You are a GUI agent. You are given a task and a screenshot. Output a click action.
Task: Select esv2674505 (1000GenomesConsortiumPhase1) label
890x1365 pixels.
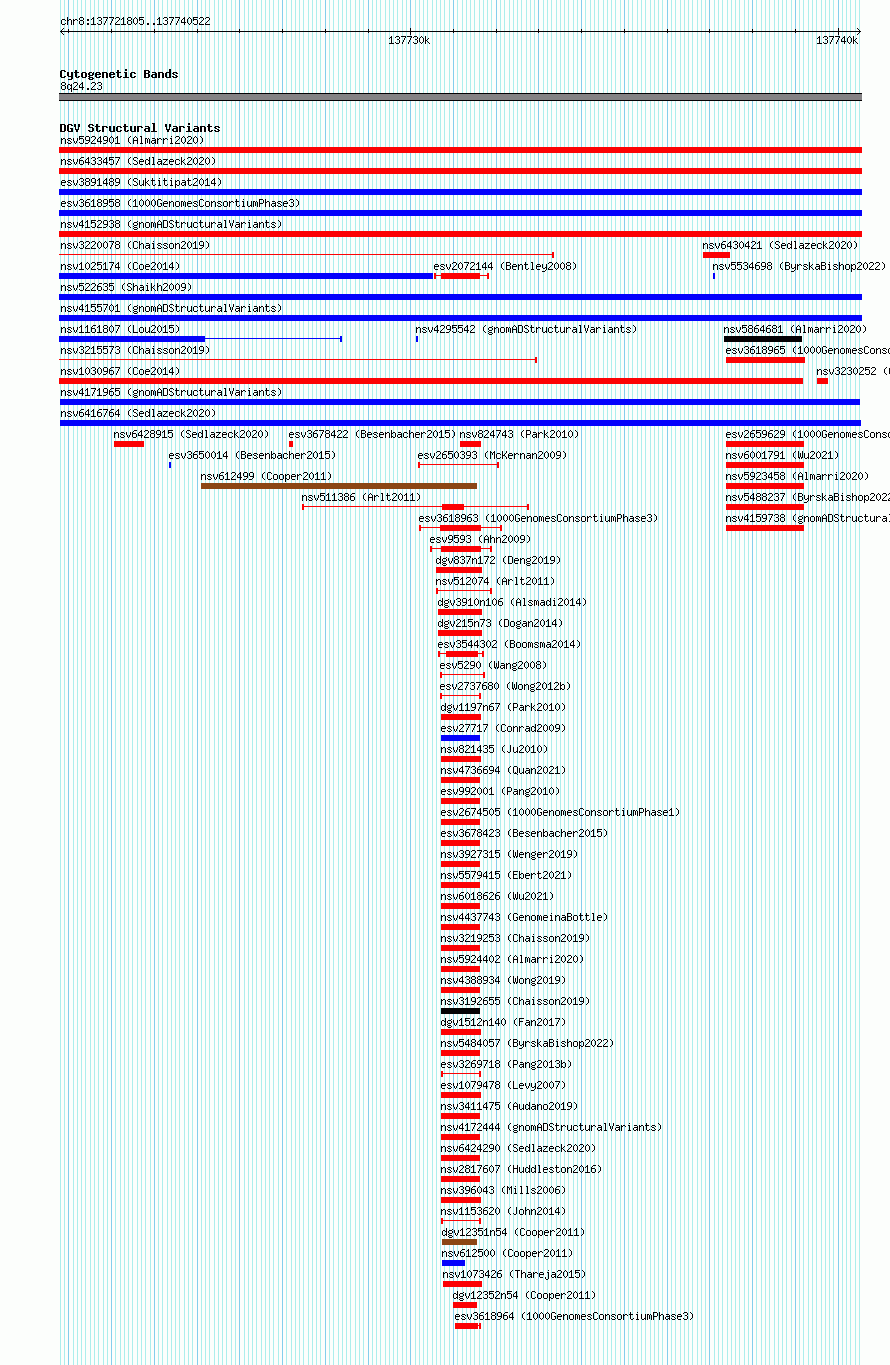(x=560, y=812)
